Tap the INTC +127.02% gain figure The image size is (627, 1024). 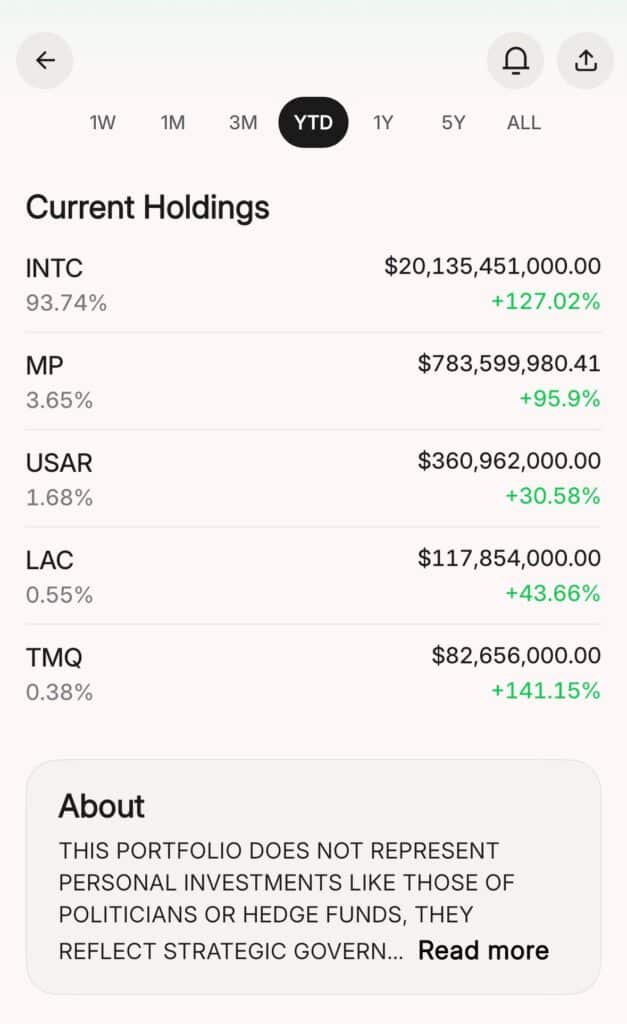pyautogui.click(x=545, y=301)
